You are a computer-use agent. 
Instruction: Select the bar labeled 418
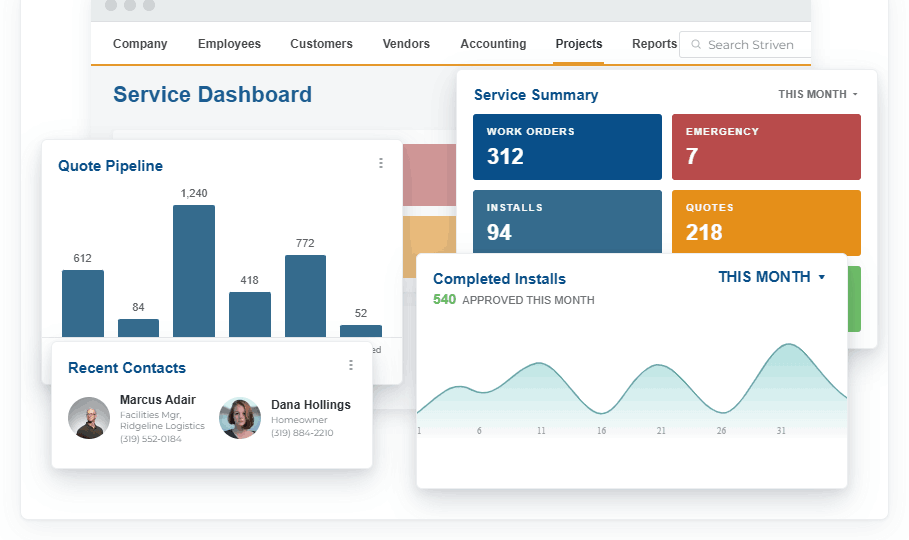pyautogui.click(x=250, y=314)
